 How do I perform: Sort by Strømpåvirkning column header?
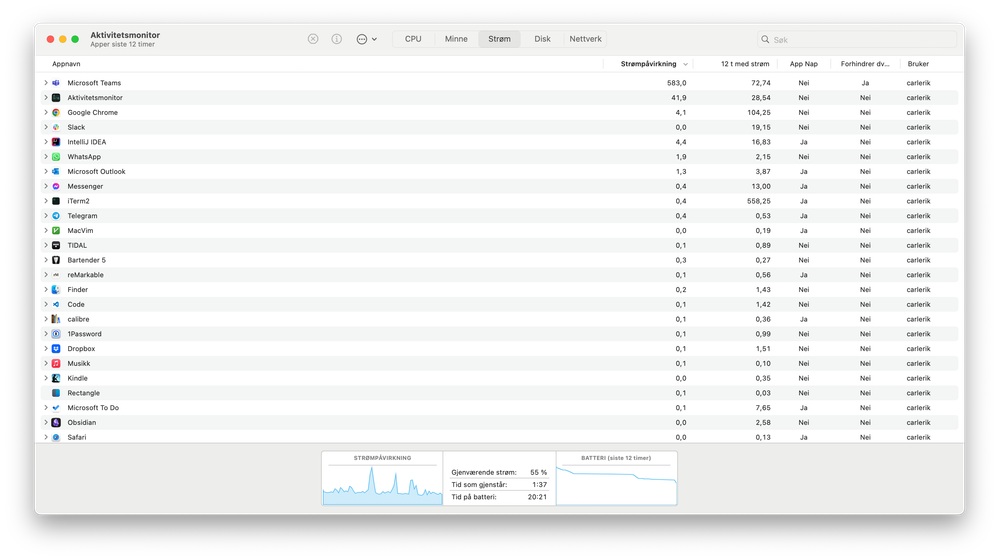[649, 64]
